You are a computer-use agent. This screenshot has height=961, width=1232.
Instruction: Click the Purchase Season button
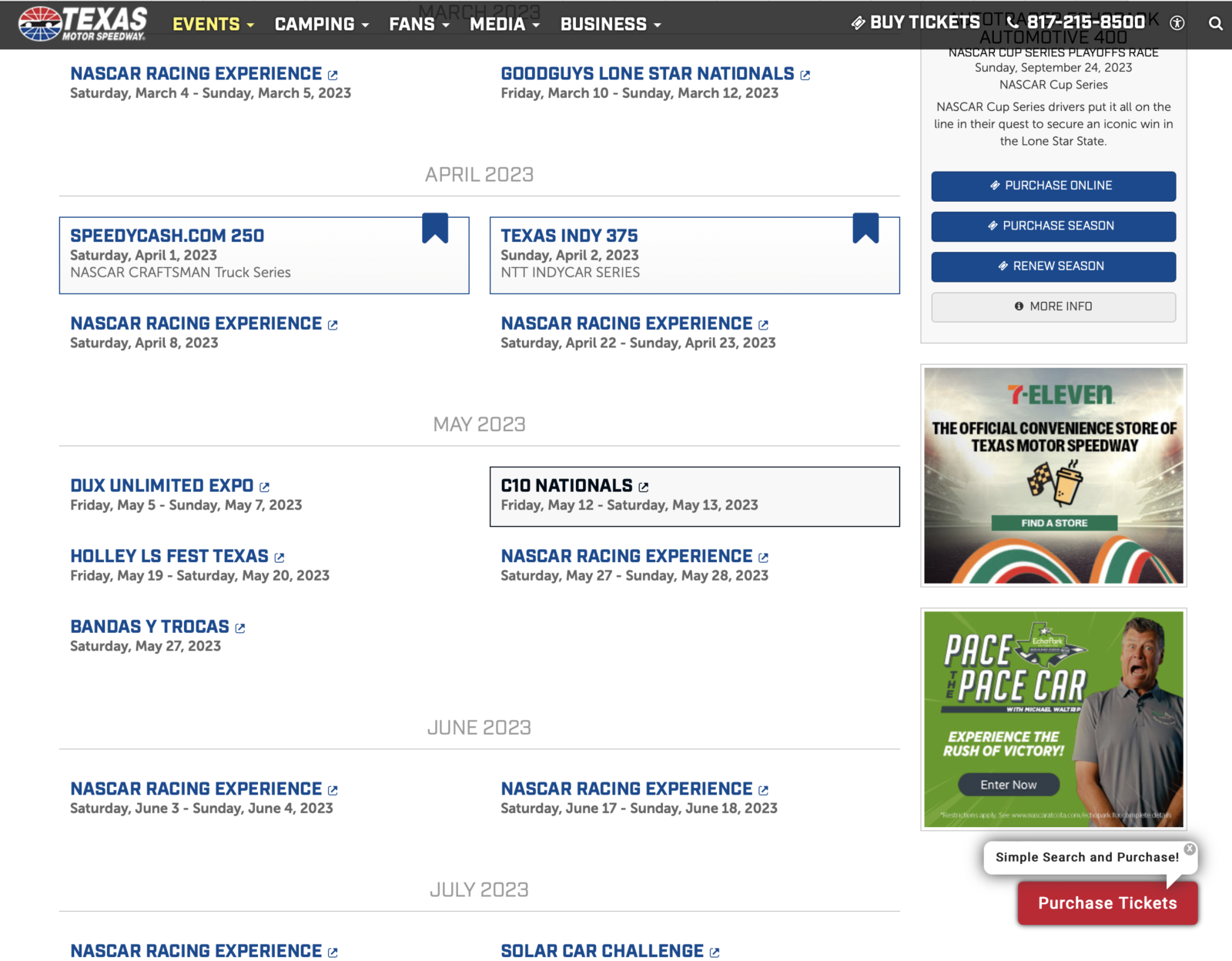(x=1053, y=226)
